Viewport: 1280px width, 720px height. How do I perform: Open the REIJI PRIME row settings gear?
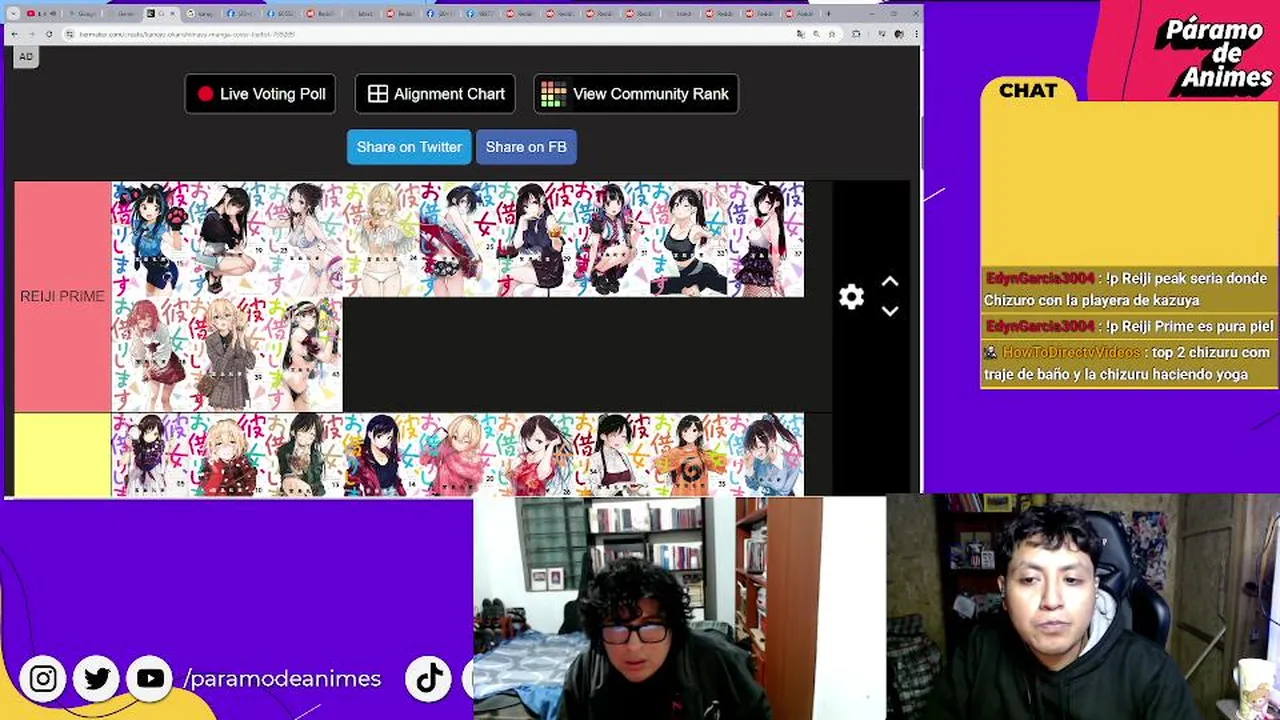(851, 297)
